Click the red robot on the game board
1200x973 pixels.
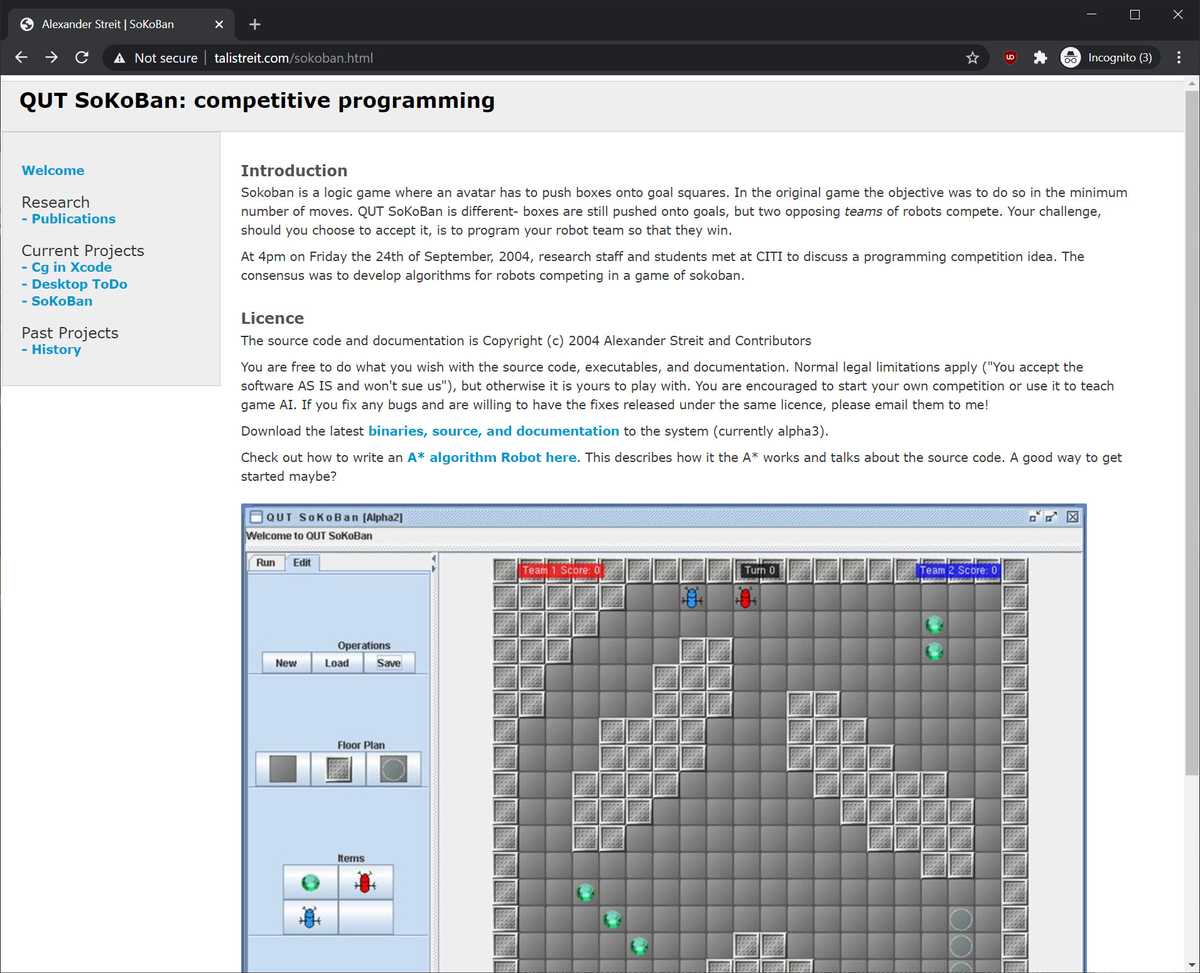(745, 598)
